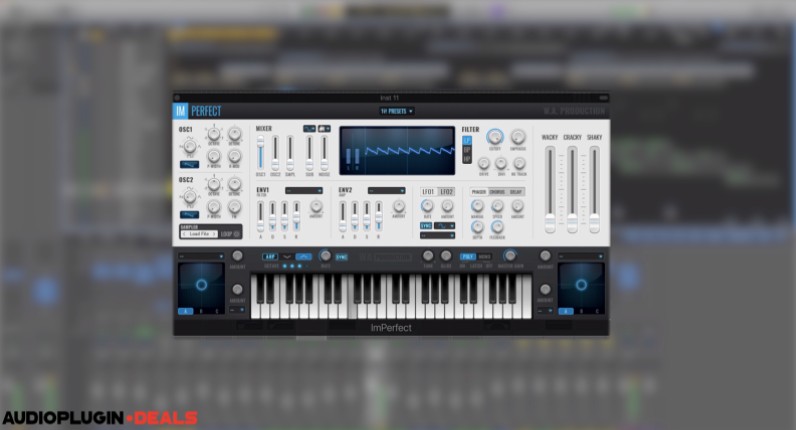Select the A tab under right XY pad
The width and height of the screenshot is (796, 430).
coord(566,311)
